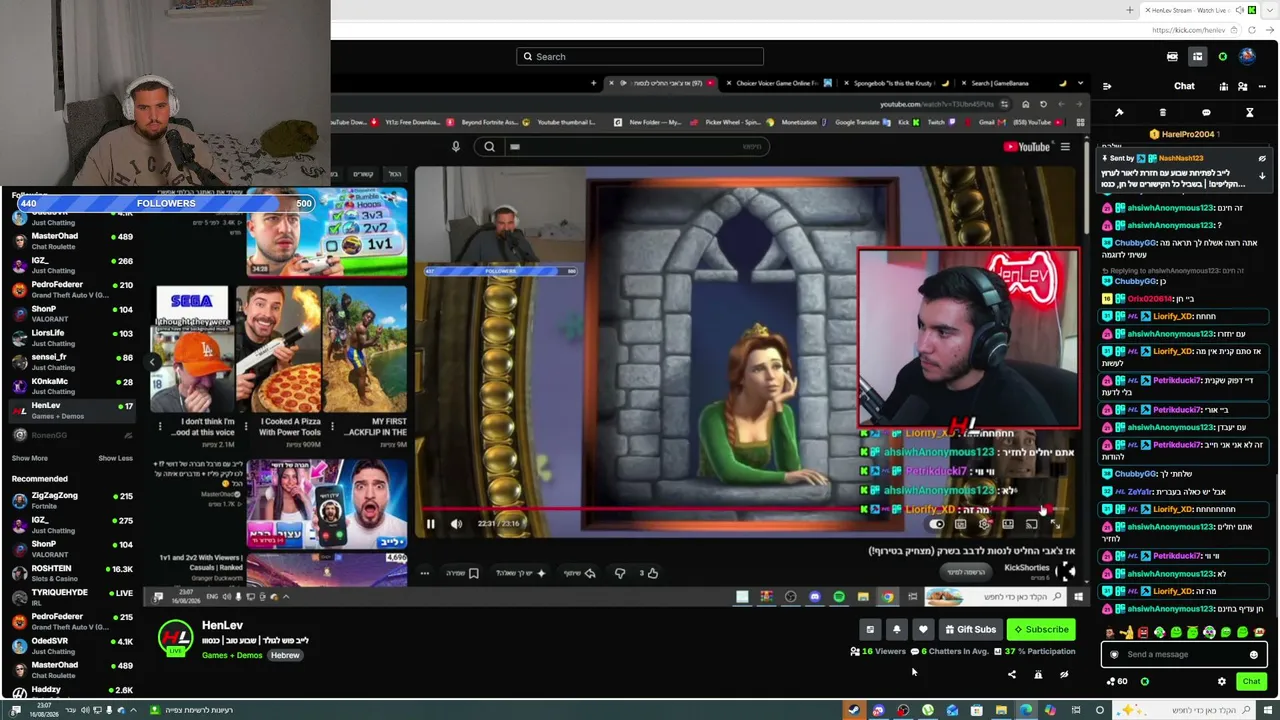
Task: Click the panel icon left of bell
Action: click(x=870, y=630)
